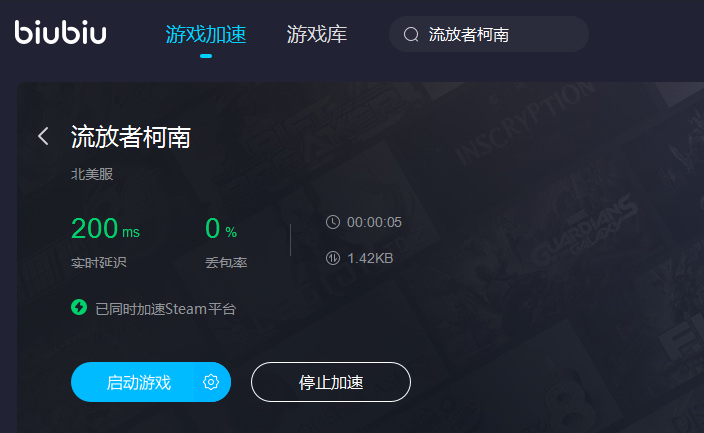Click the 已同时加速Steam平台 status text
704x433 pixels.
click(x=166, y=309)
